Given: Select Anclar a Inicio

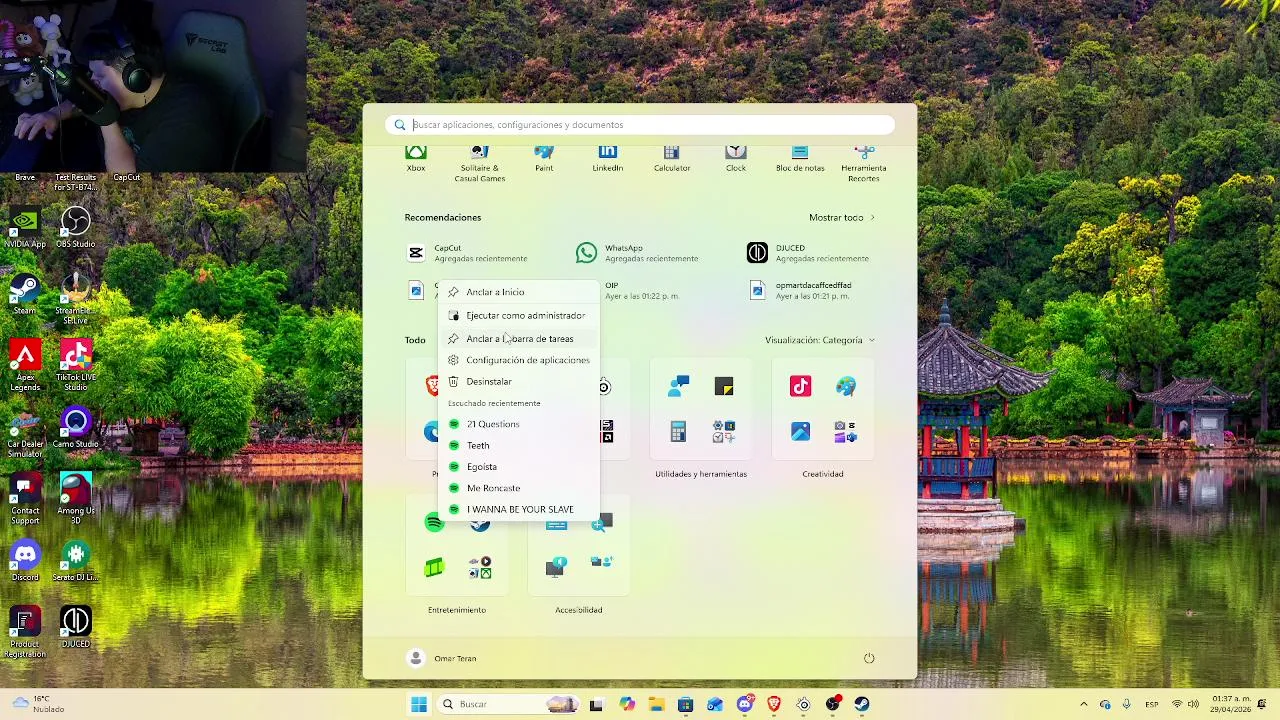Looking at the screenshot, I should tap(519, 292).
